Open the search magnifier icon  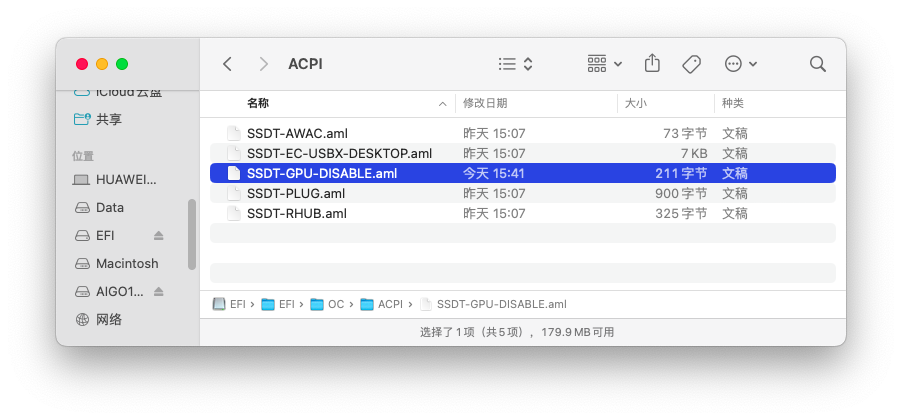[x=817, y=64]
